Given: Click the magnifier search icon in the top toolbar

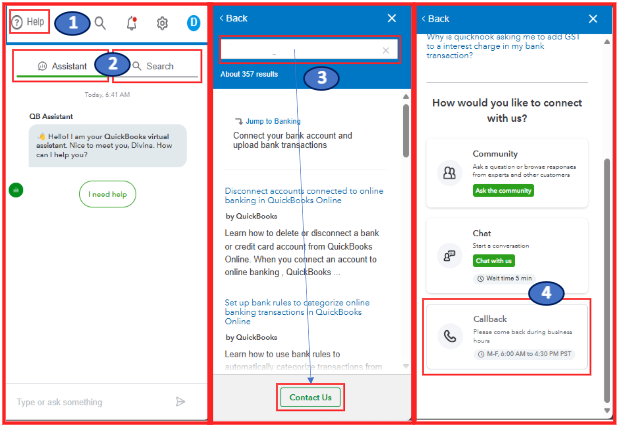Looking at the screenshot, I should 100,23.
